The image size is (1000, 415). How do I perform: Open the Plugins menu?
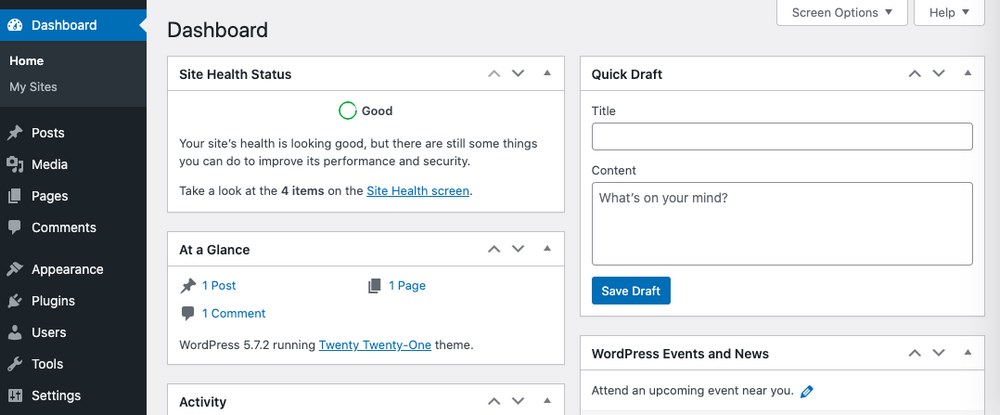point(73,301)
